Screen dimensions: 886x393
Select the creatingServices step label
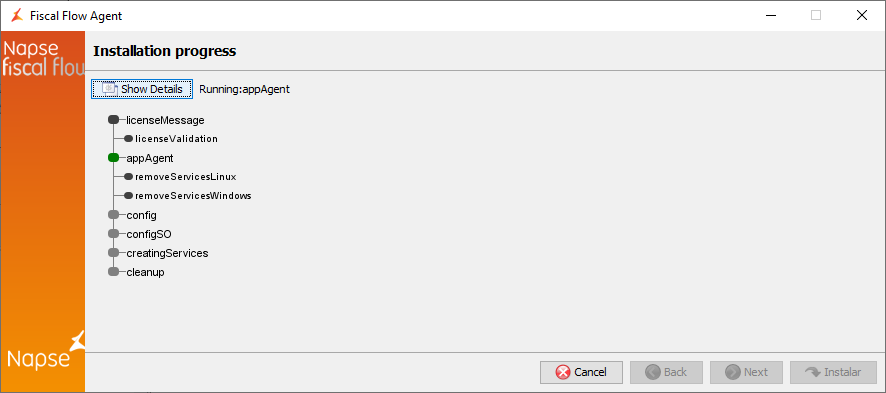167,254
